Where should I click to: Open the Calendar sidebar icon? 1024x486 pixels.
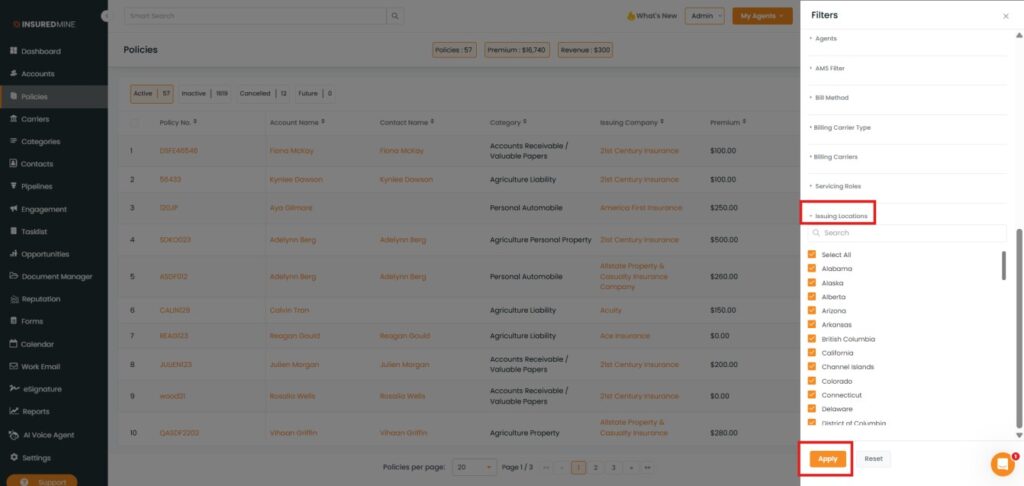(13, 344)
